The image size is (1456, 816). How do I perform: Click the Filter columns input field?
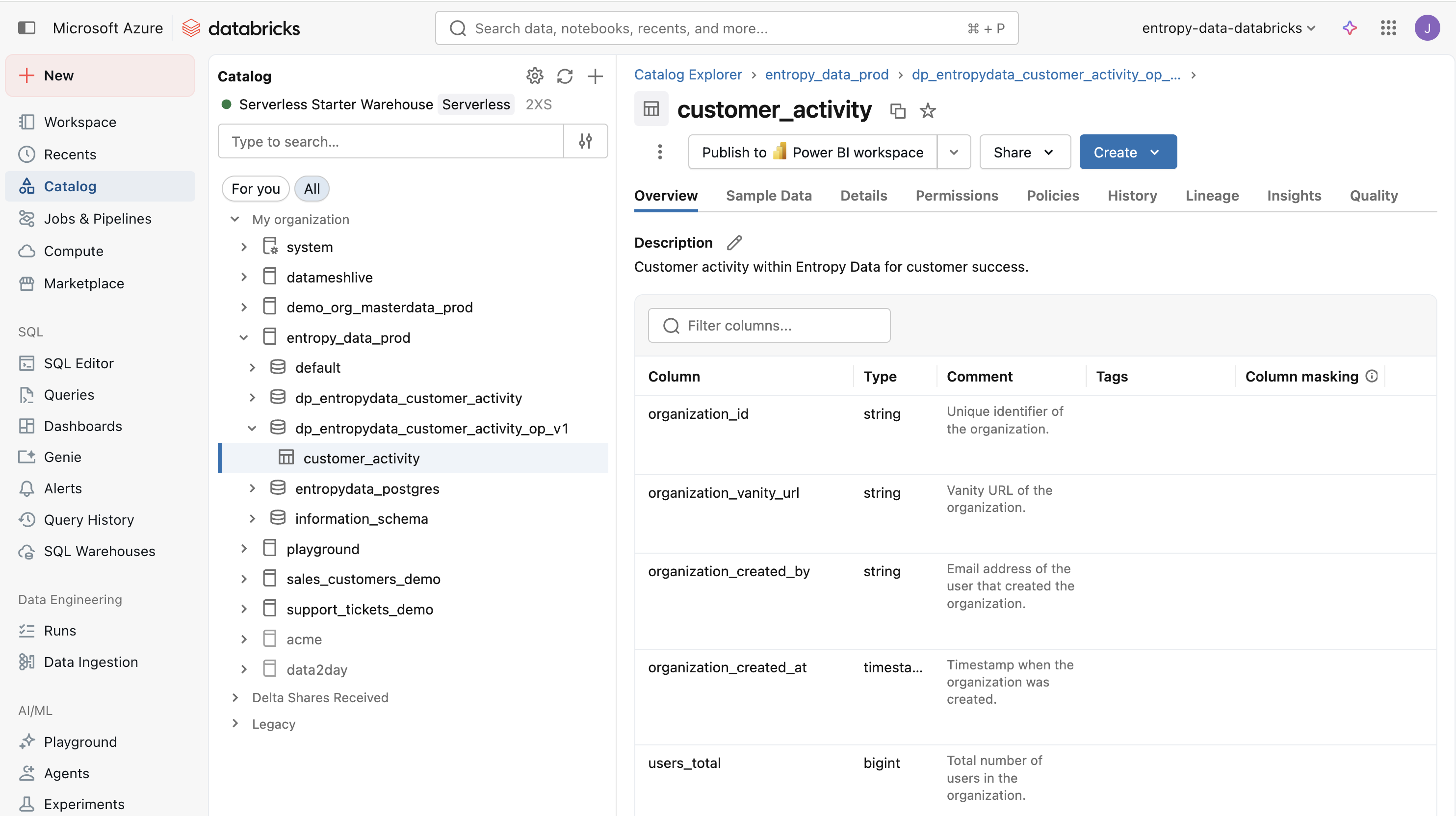(x=769, y=325)
